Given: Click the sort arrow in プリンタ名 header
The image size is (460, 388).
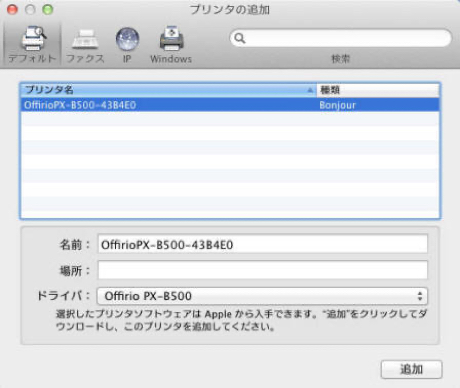Looking at the screenshot, I should click(x=310, y=90).
